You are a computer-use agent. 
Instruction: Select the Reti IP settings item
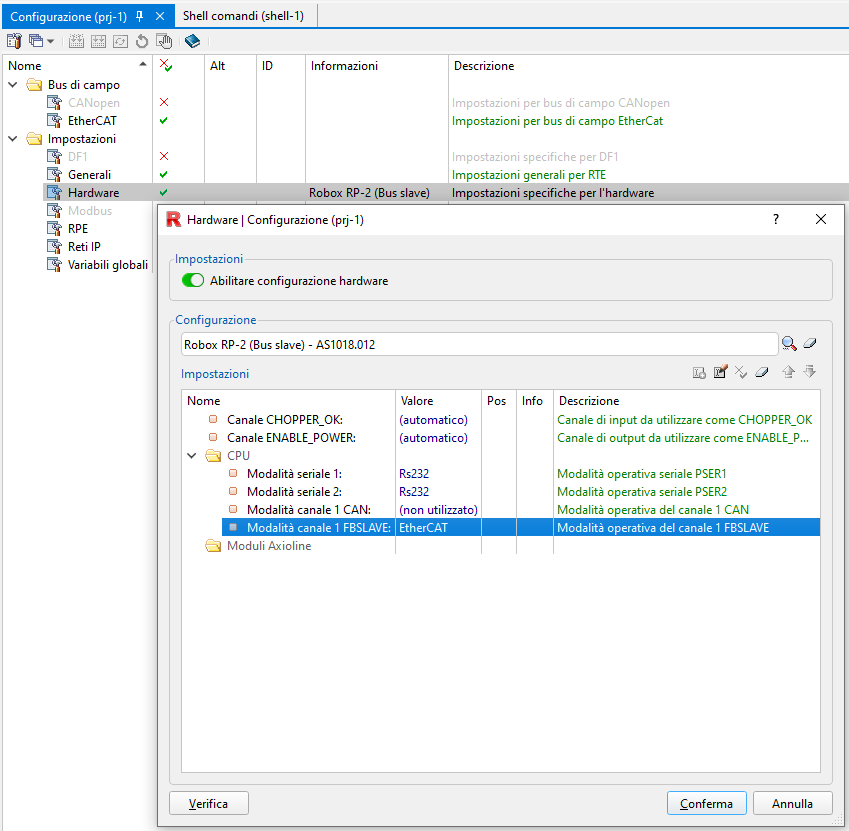(x=84, y=247)
